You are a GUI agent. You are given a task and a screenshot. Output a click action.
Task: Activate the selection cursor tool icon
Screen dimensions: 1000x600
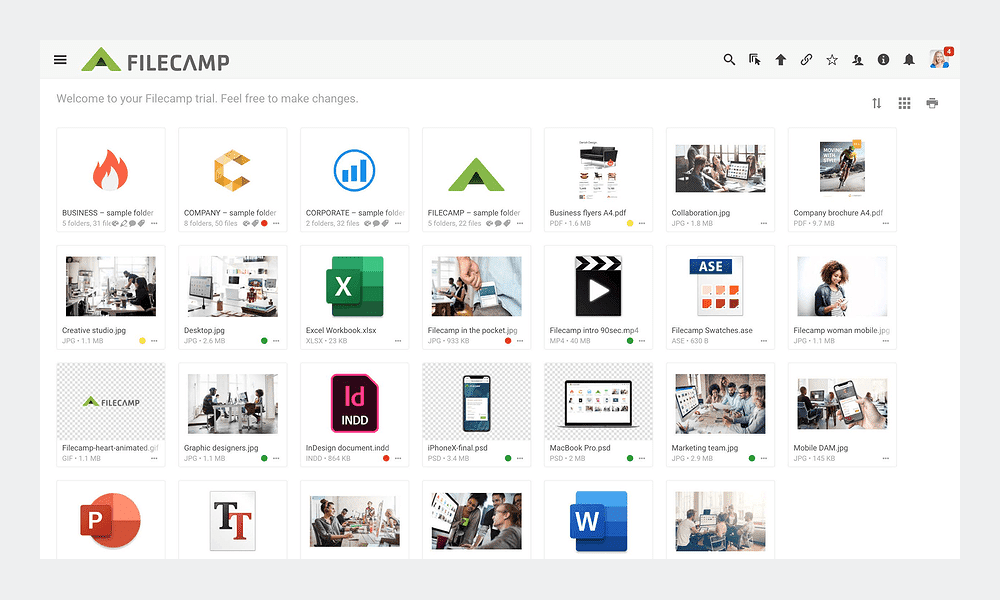754,59
